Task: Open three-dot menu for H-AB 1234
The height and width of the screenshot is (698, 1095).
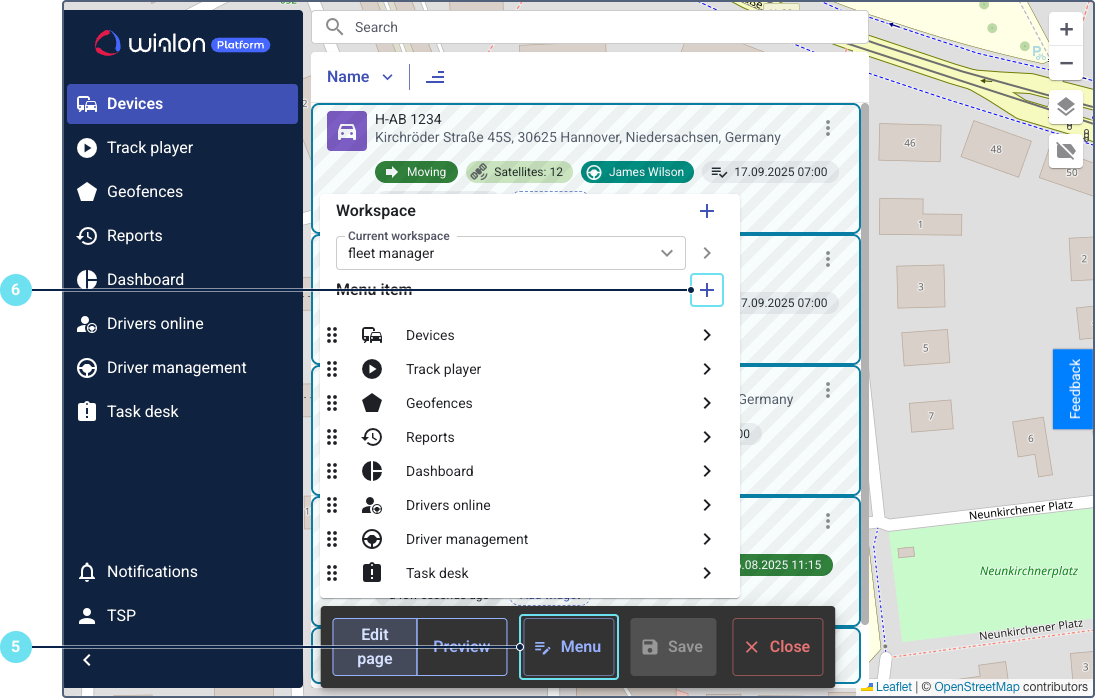Action: pos(827,128)
